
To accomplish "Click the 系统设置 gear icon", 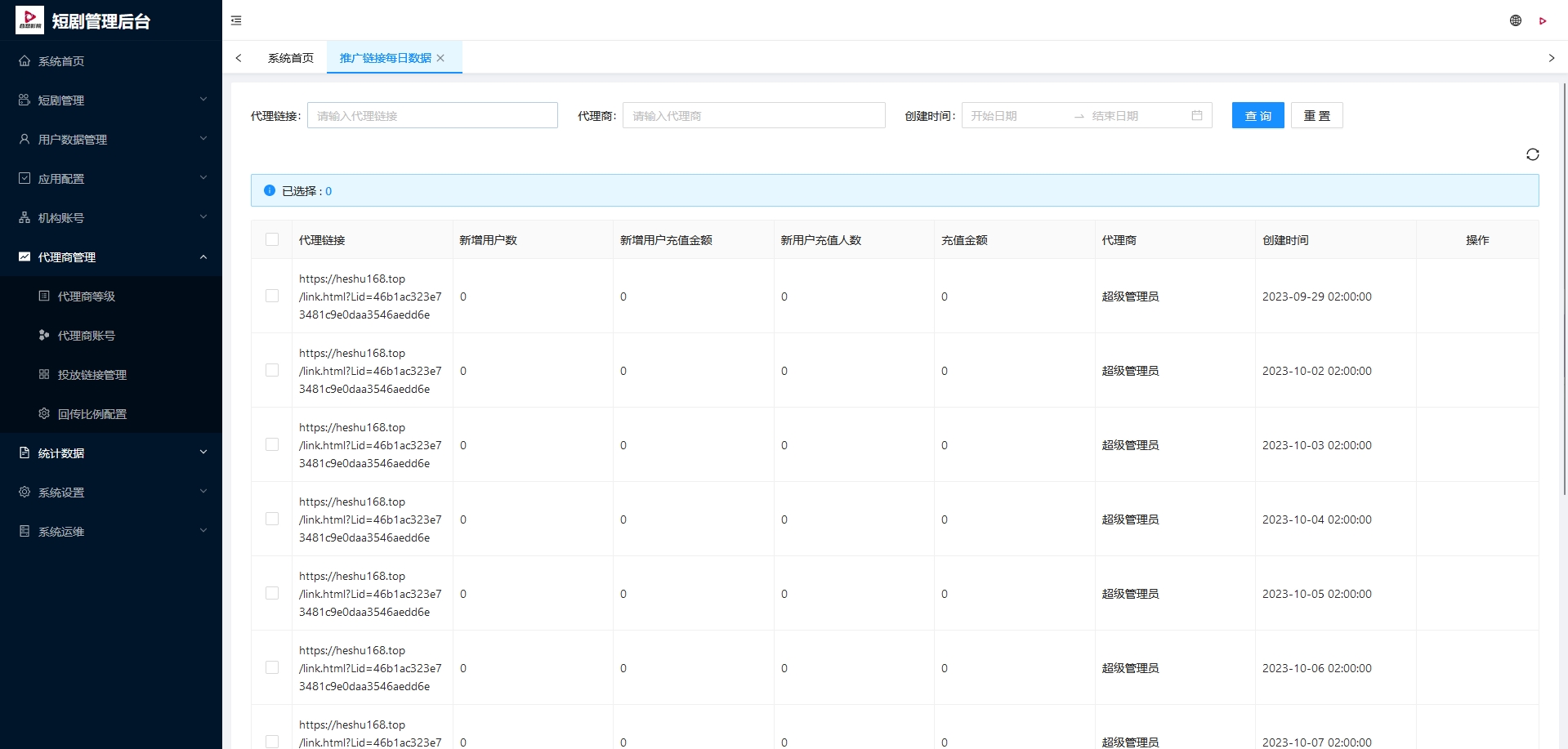I will point(25,492).
